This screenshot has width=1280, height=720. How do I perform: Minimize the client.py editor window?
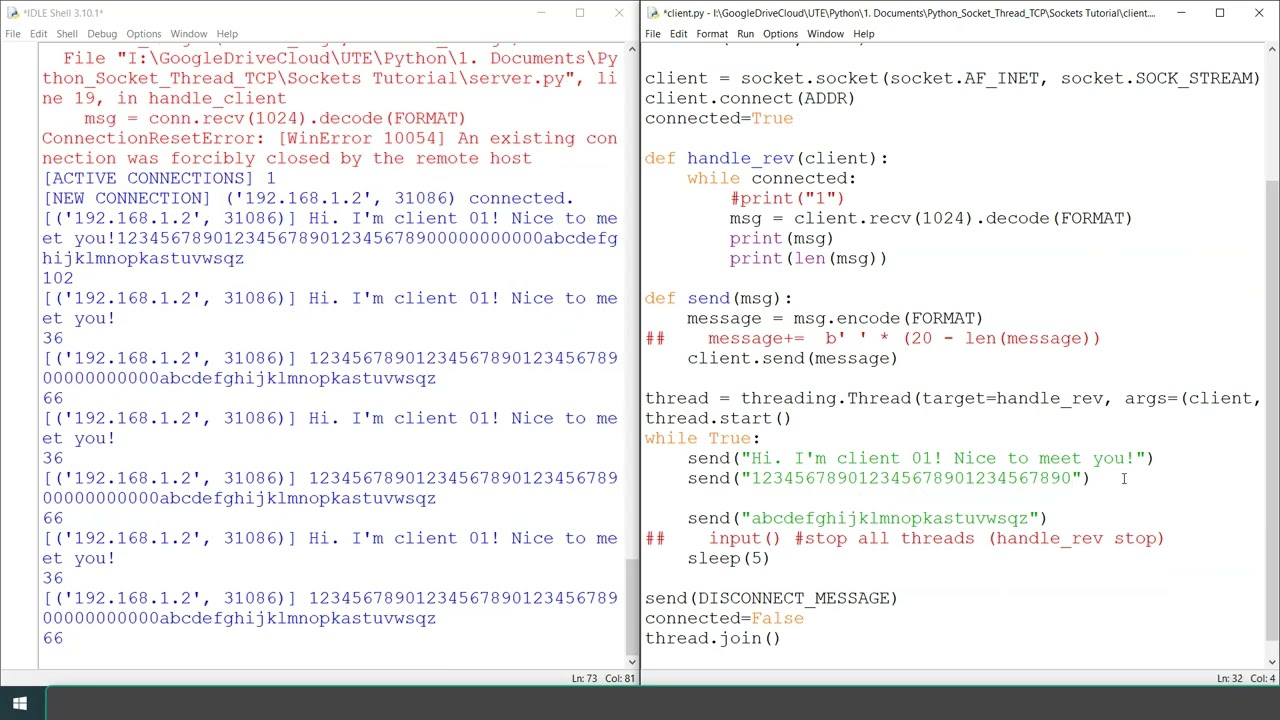[1181, 13]
